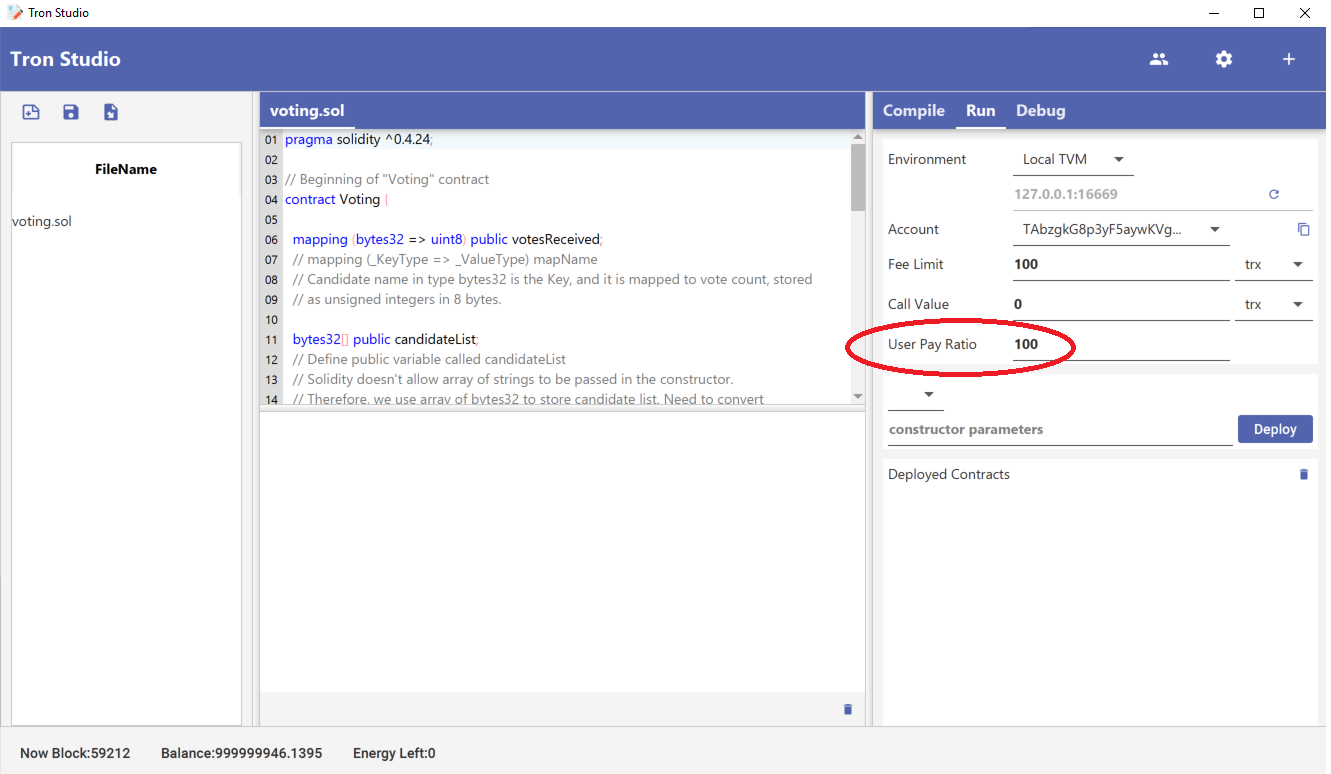Refresh the 127.0.0.1:16669 node connection

[x=1274, y=194]
